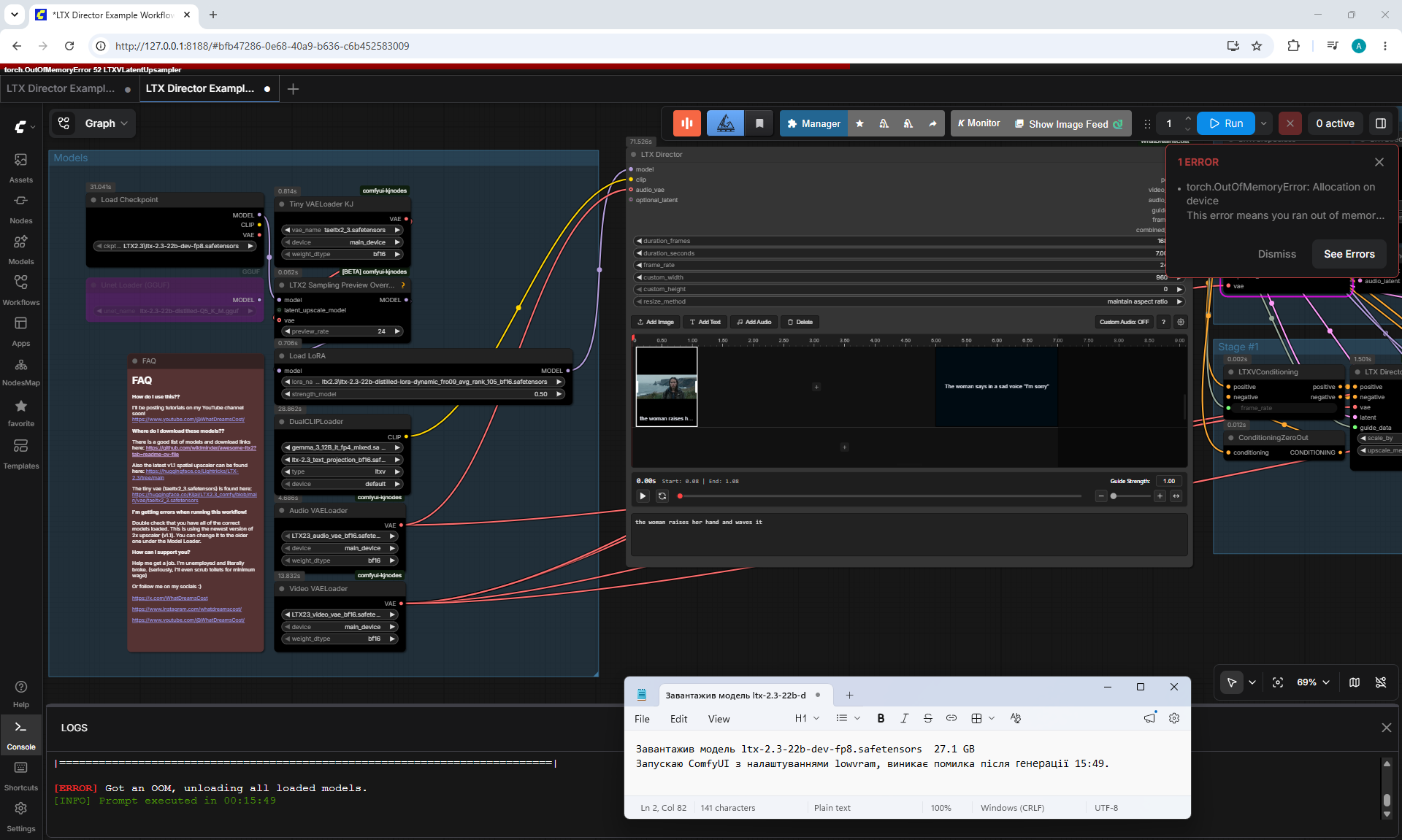Viewport: 1402px width, 840px height.
Task: Click the share arrow icon beside Manager
Action: [932, 123]
